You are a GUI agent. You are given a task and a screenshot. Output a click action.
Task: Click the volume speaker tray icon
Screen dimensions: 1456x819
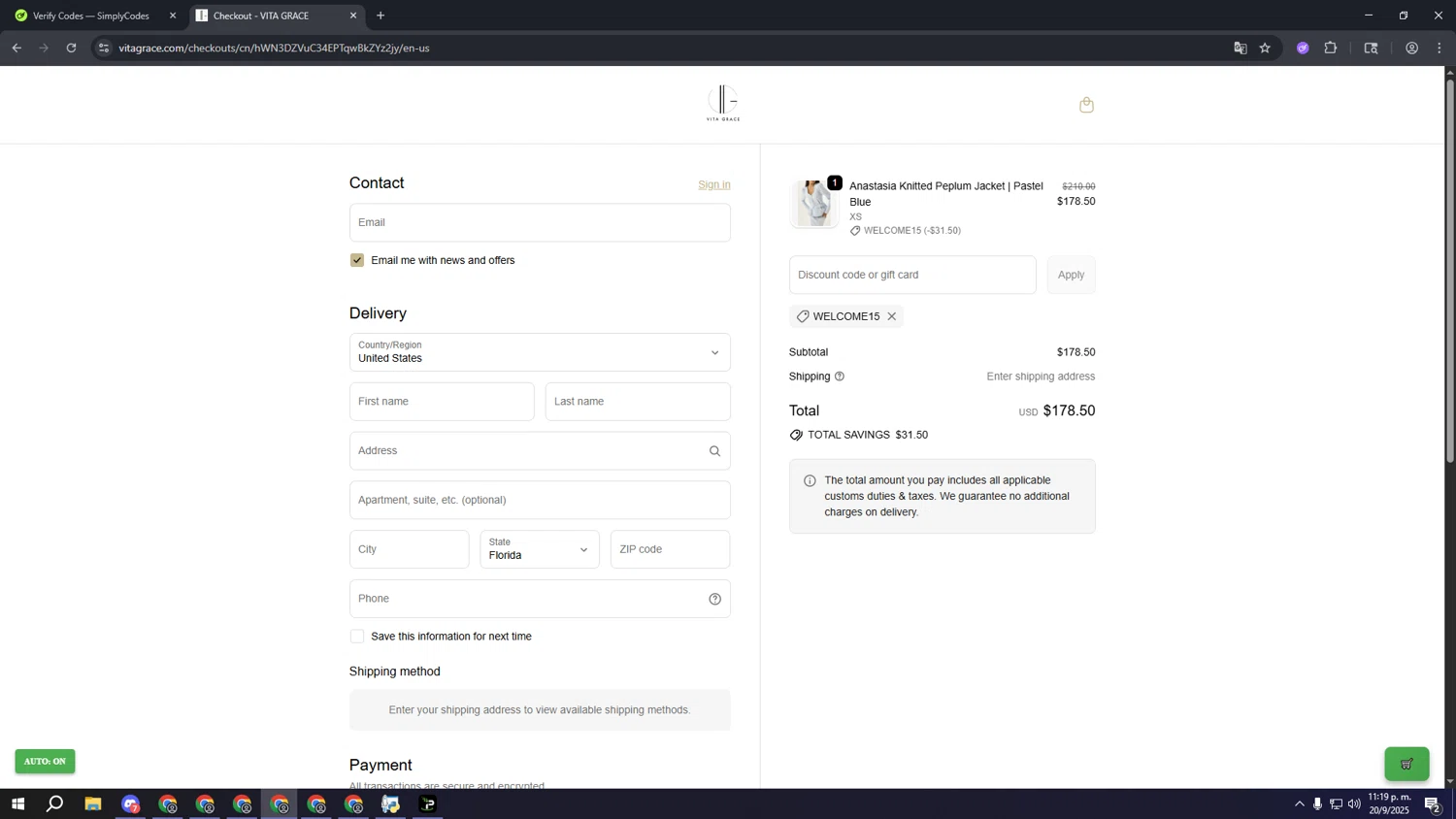pos(1354,803)
